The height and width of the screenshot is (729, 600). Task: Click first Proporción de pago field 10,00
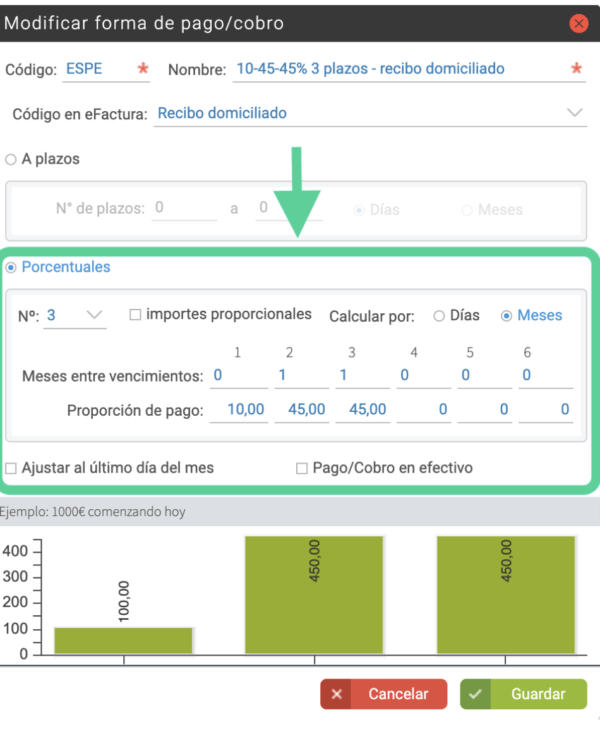click(238, 409)
